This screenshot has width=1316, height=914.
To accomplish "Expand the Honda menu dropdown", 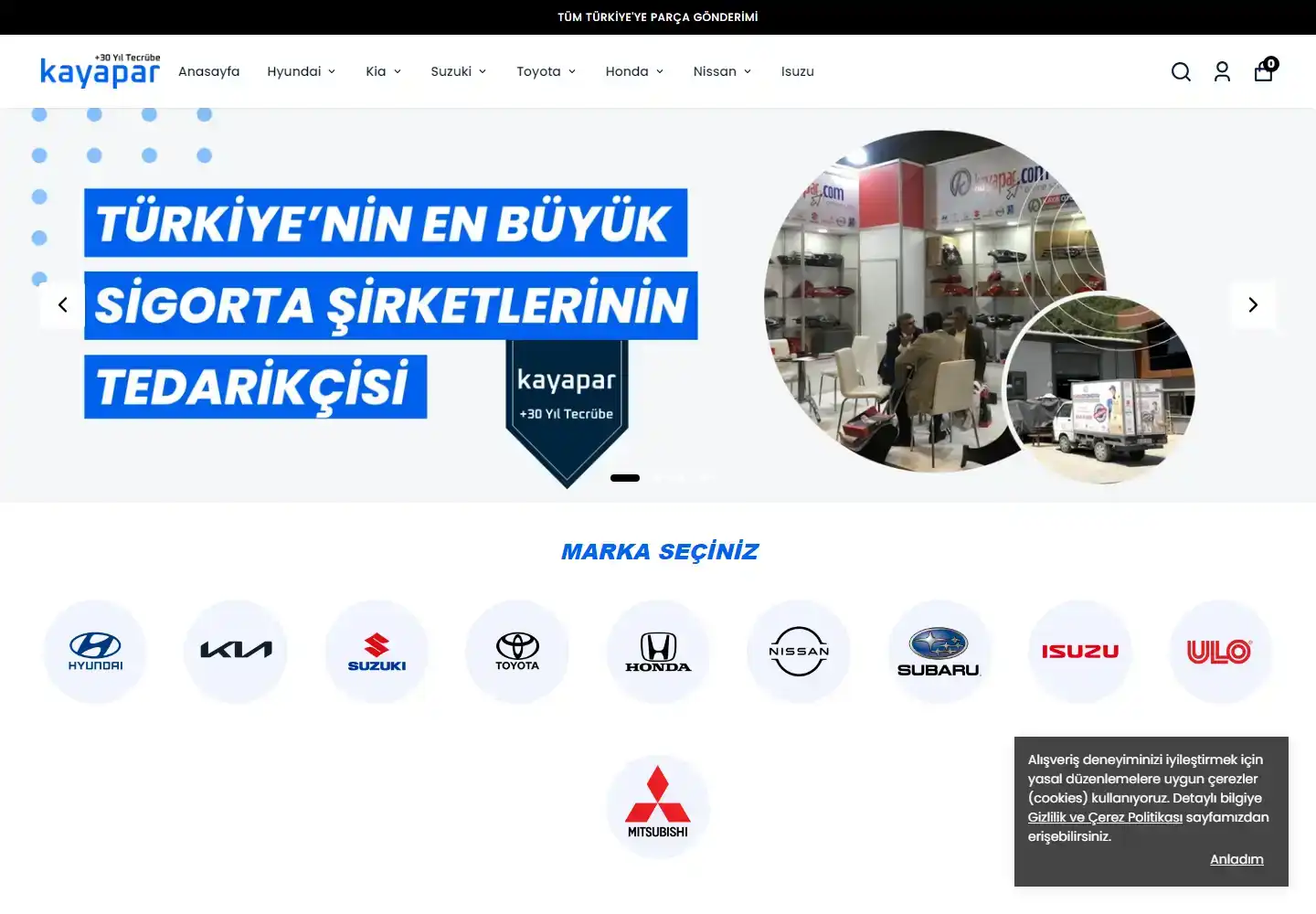I will pos(635,71).
